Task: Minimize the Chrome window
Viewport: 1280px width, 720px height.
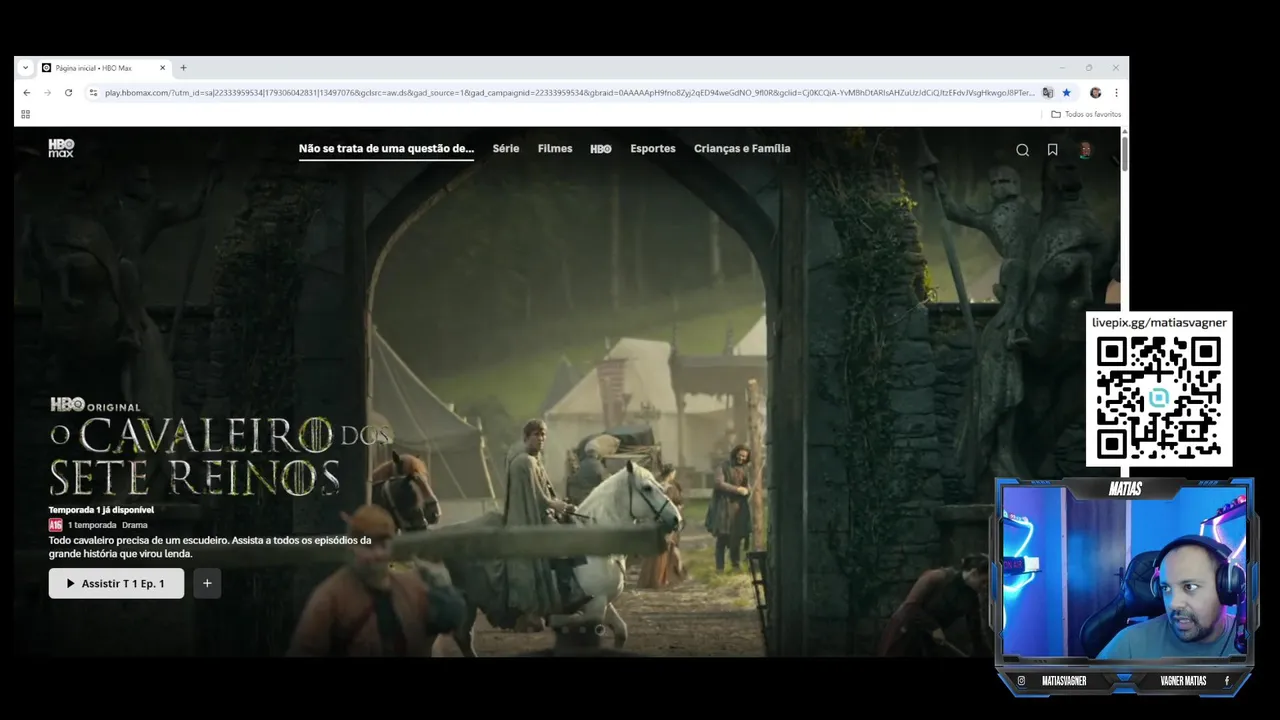Action: pyautogui.click(x=1062, y=68)
